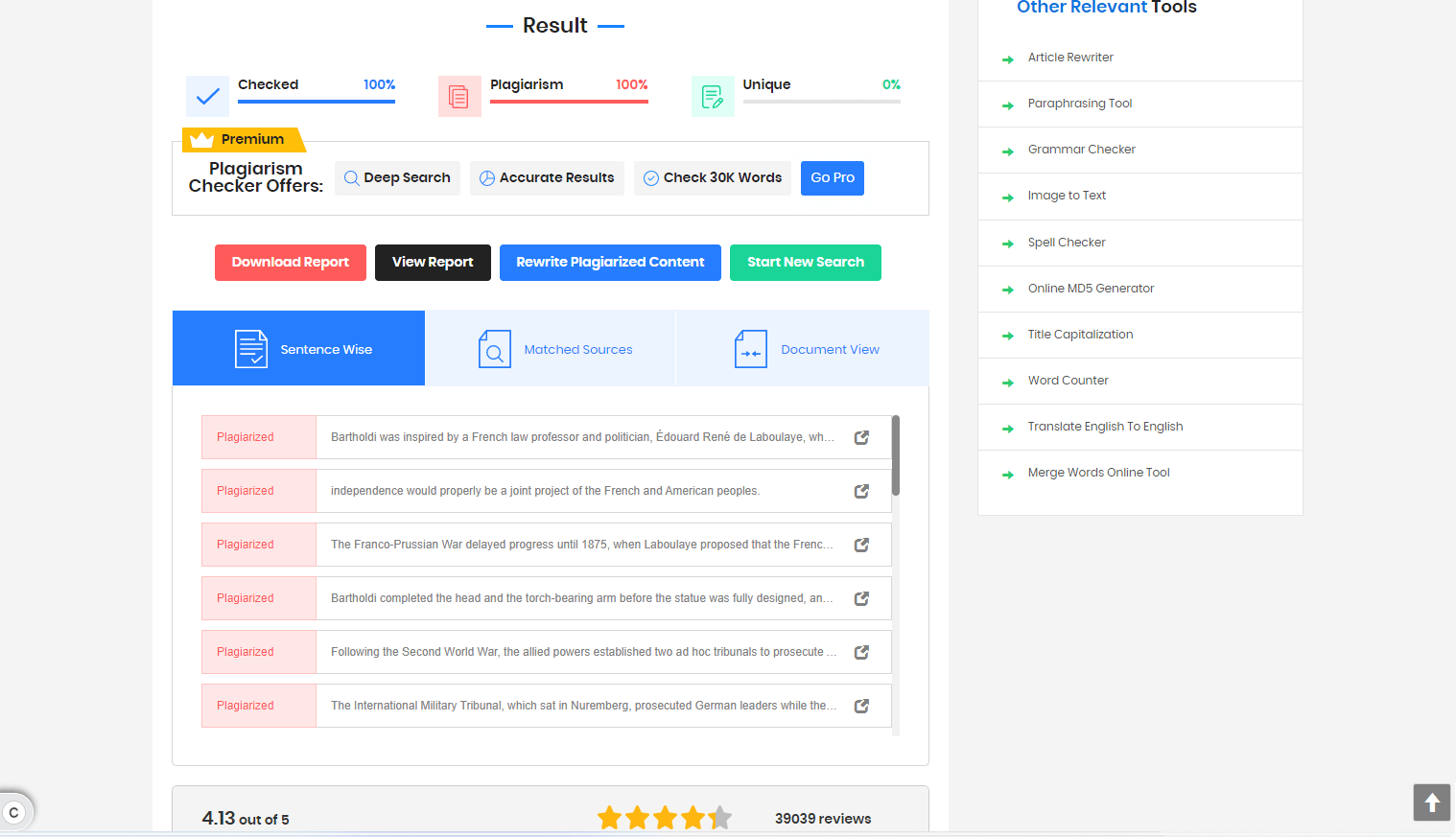Open the Grammar Checker link
The image size is (1456, 837).
(x=1082, y=150)
